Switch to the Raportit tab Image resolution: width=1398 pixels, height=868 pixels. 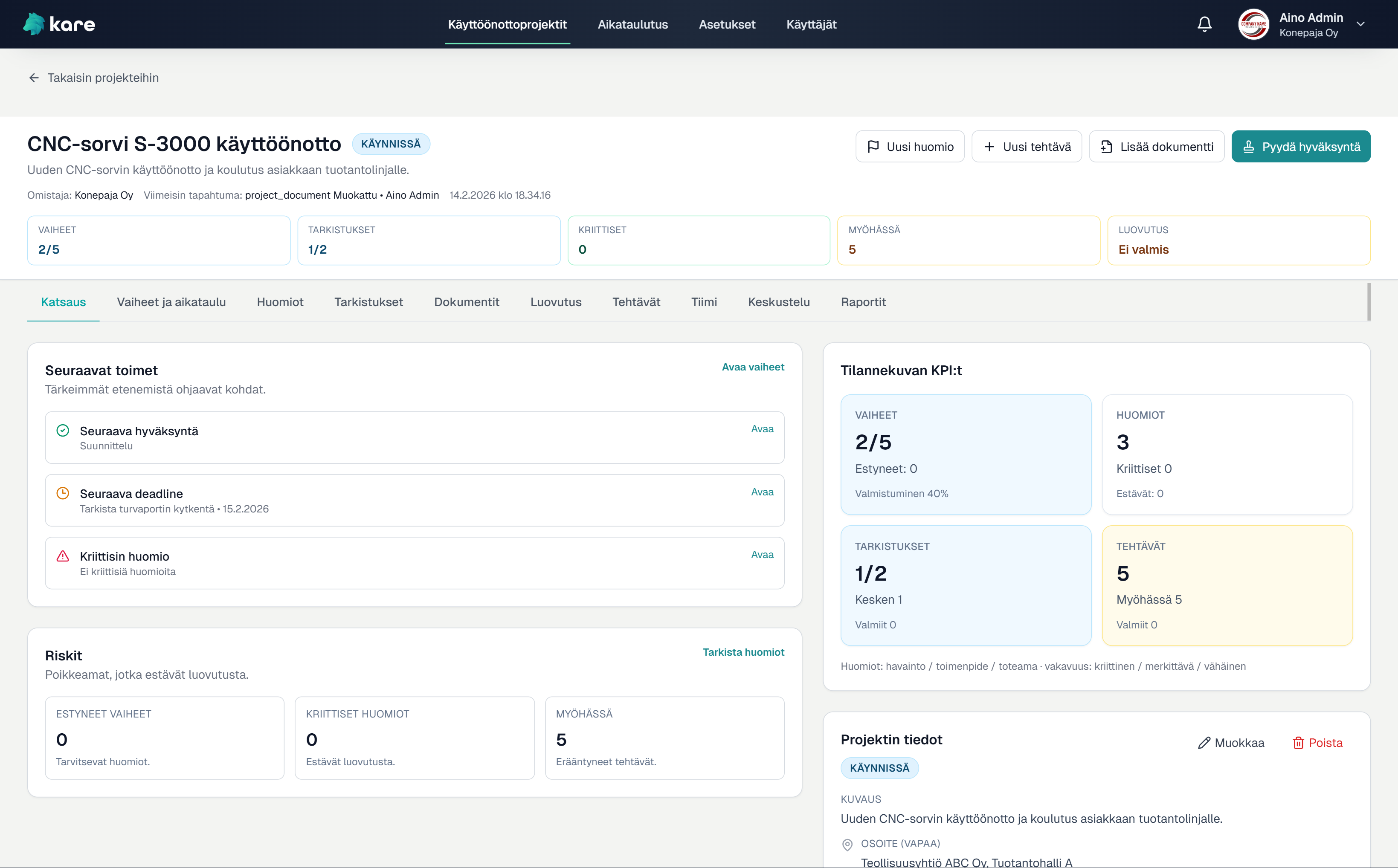(863, 302)
